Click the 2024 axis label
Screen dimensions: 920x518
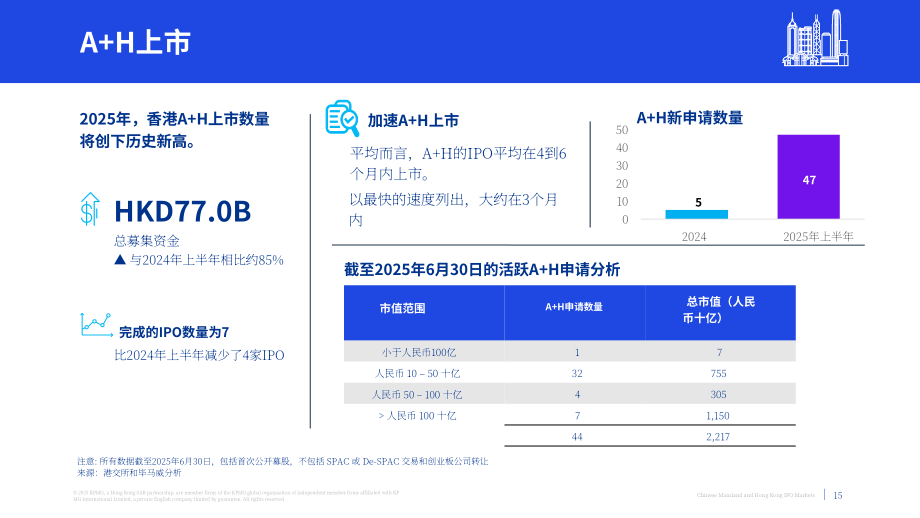(694, 236)
